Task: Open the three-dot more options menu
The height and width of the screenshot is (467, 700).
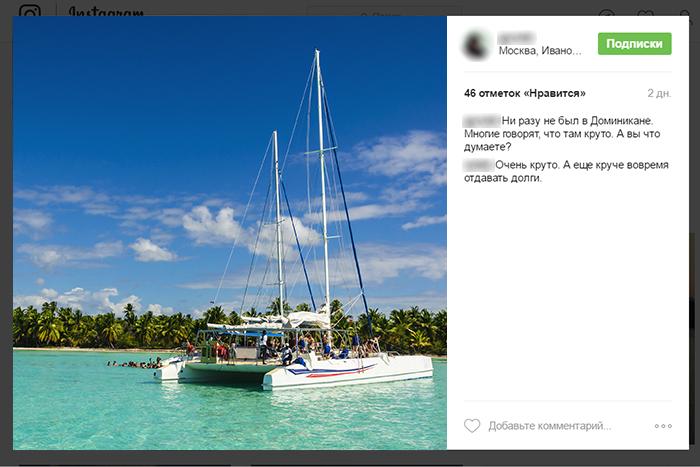Action: [663, 426]
